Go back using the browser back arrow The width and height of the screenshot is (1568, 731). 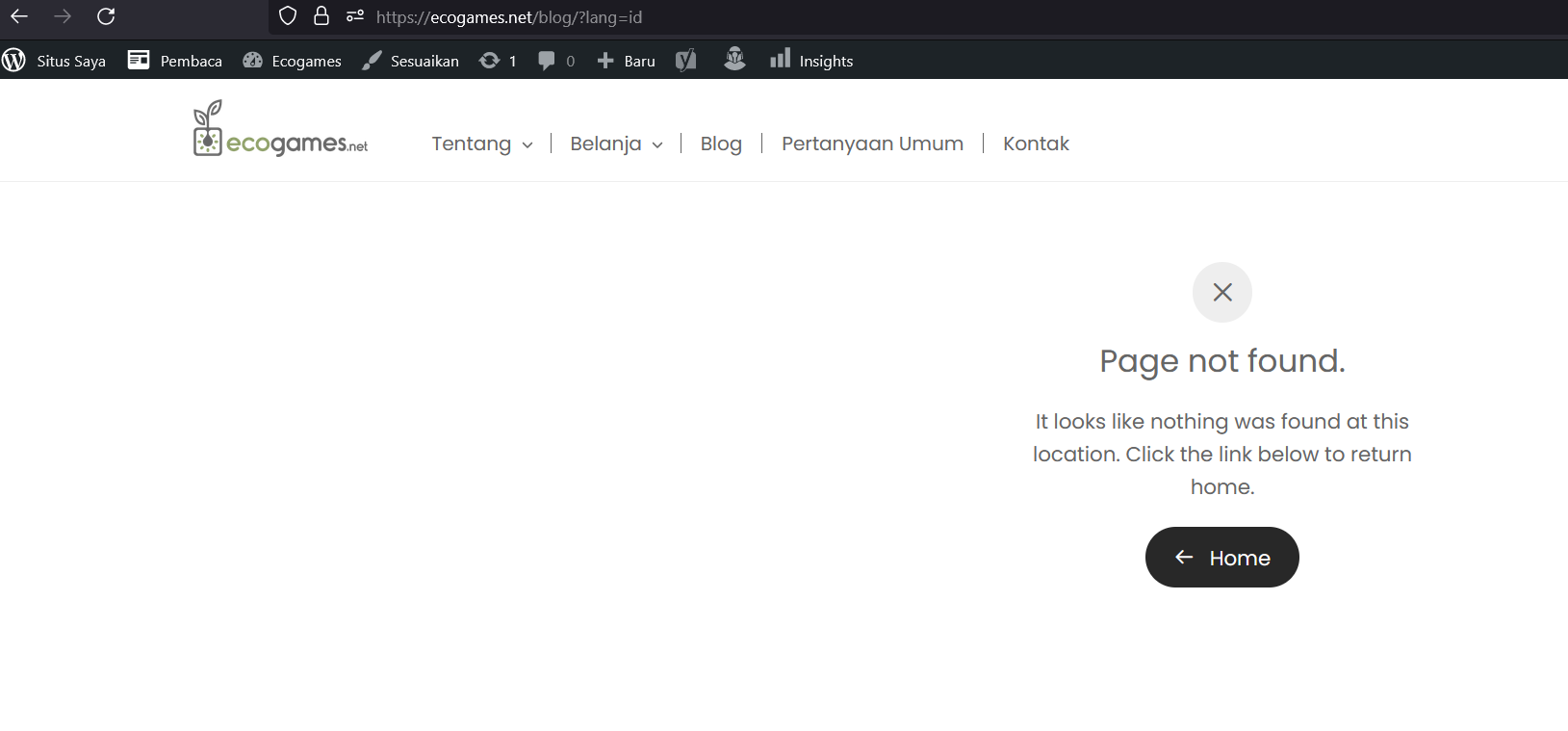coord(19,16)
